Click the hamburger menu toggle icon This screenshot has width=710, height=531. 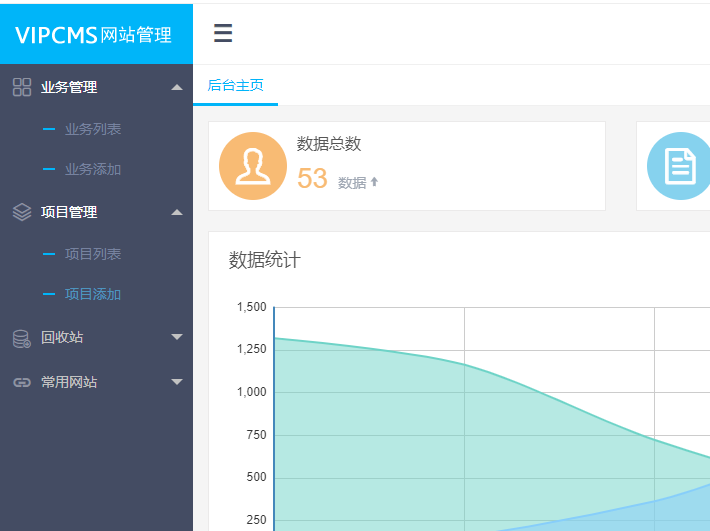(x=223, y=34)
